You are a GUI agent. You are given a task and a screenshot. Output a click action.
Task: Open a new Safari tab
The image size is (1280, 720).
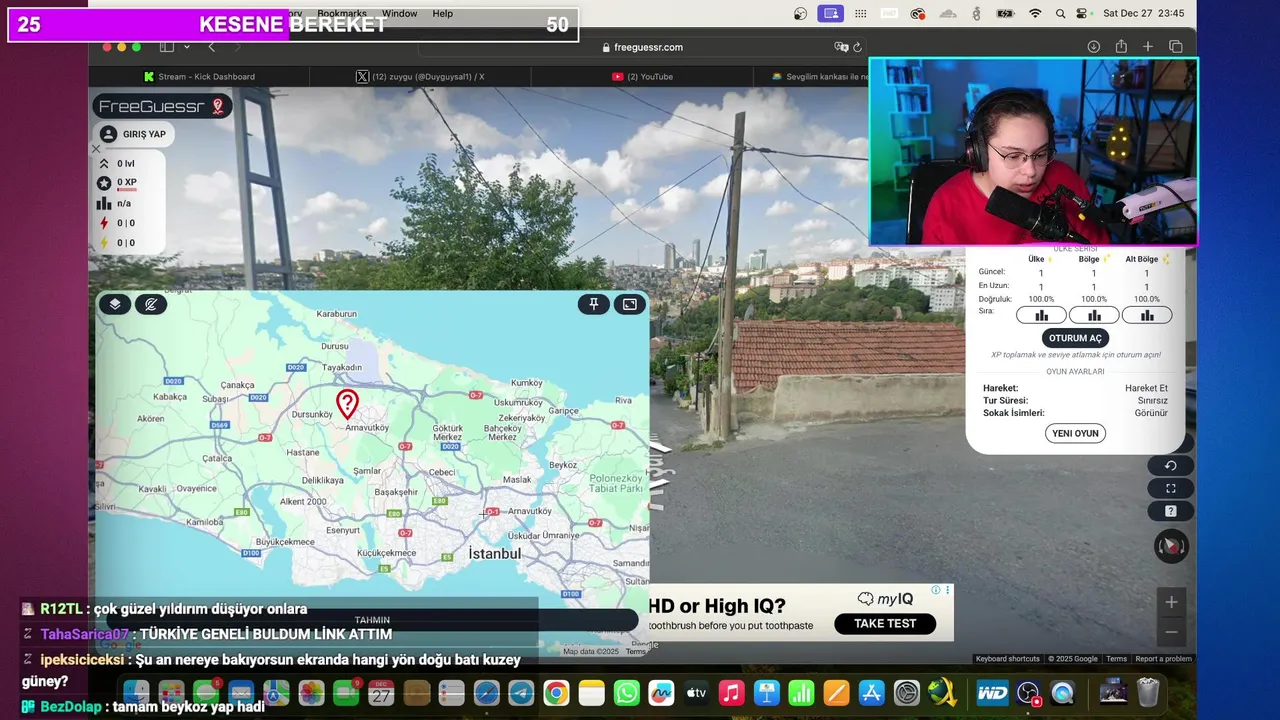1148,47
